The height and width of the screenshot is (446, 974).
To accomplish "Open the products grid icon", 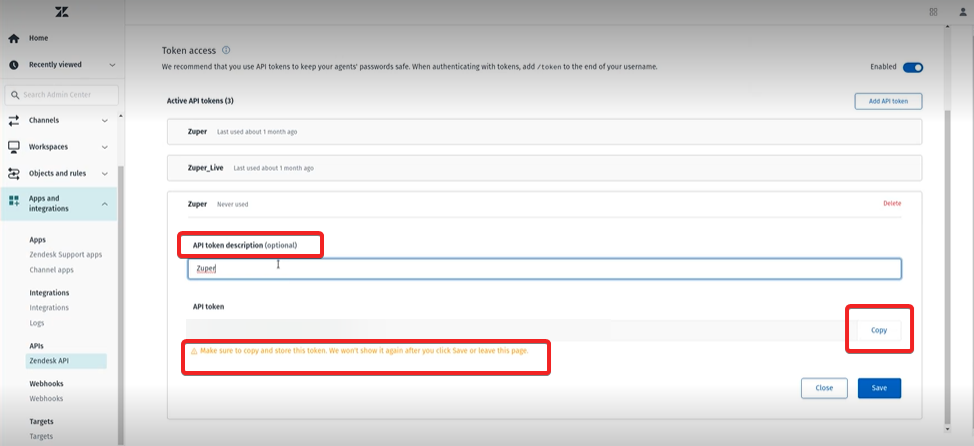I will point(933,12).
